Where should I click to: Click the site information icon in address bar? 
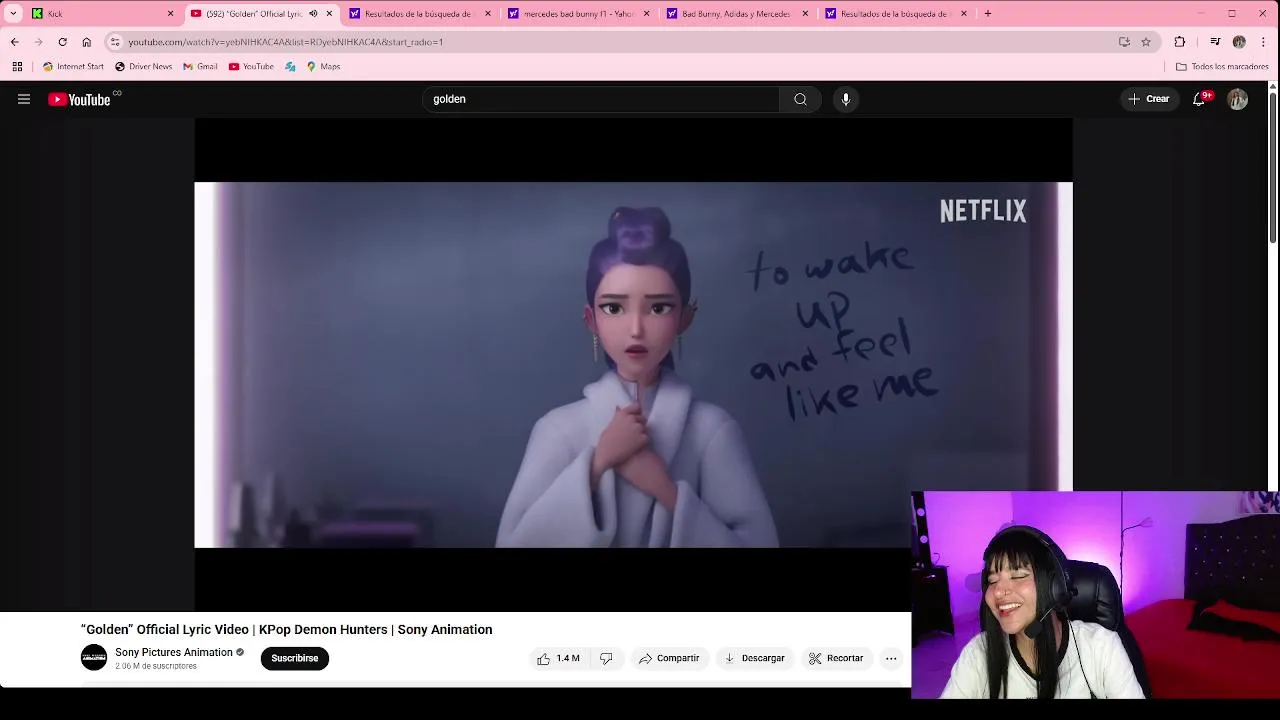pyautogui.click(x=115, y=42)
